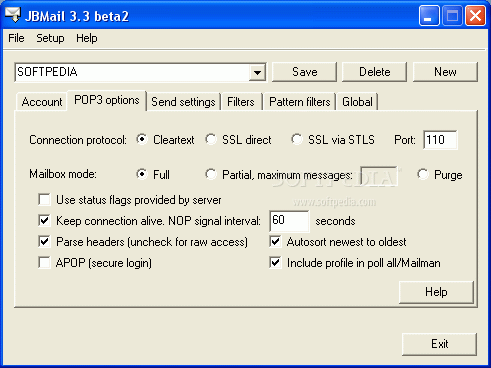491x368 pixels.
Task: Toggle Keep connection alive checkbox
Action: coord(44,221)
